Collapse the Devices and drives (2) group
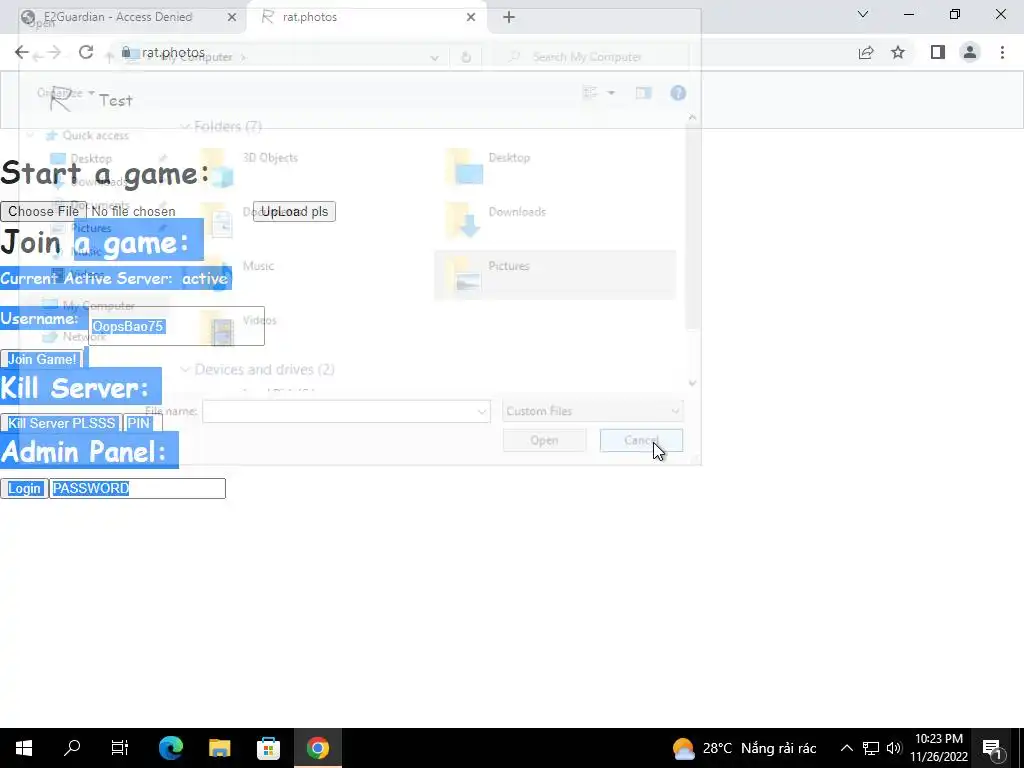 point(185,370)
